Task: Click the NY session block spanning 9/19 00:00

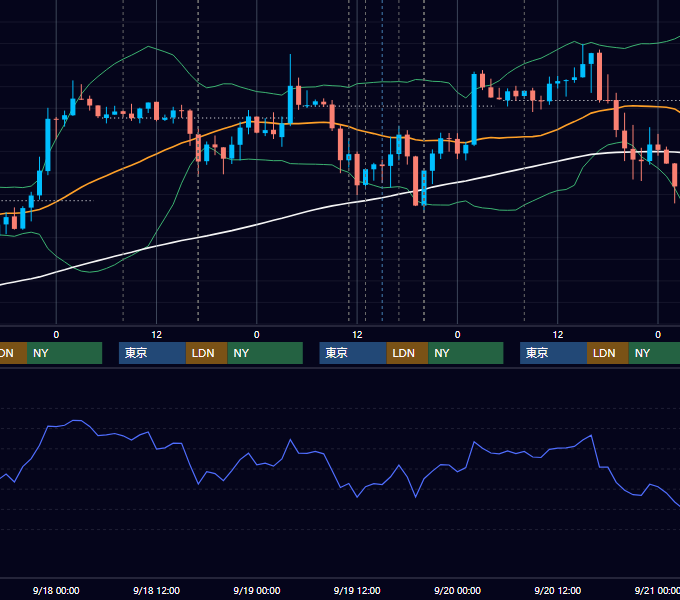Action: pyautogui.click(x=265, y=353)
